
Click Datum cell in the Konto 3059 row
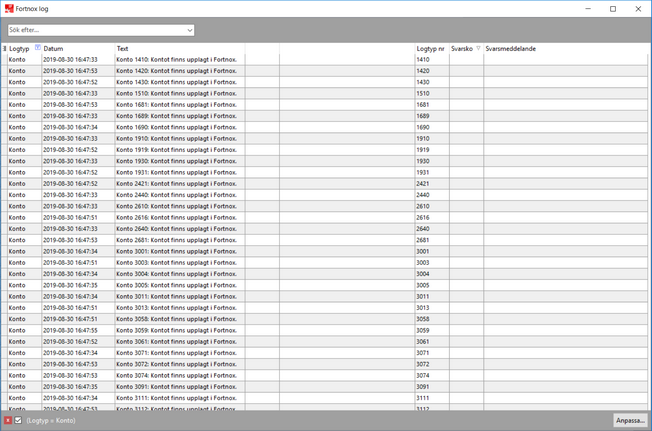tap(78, 330)
